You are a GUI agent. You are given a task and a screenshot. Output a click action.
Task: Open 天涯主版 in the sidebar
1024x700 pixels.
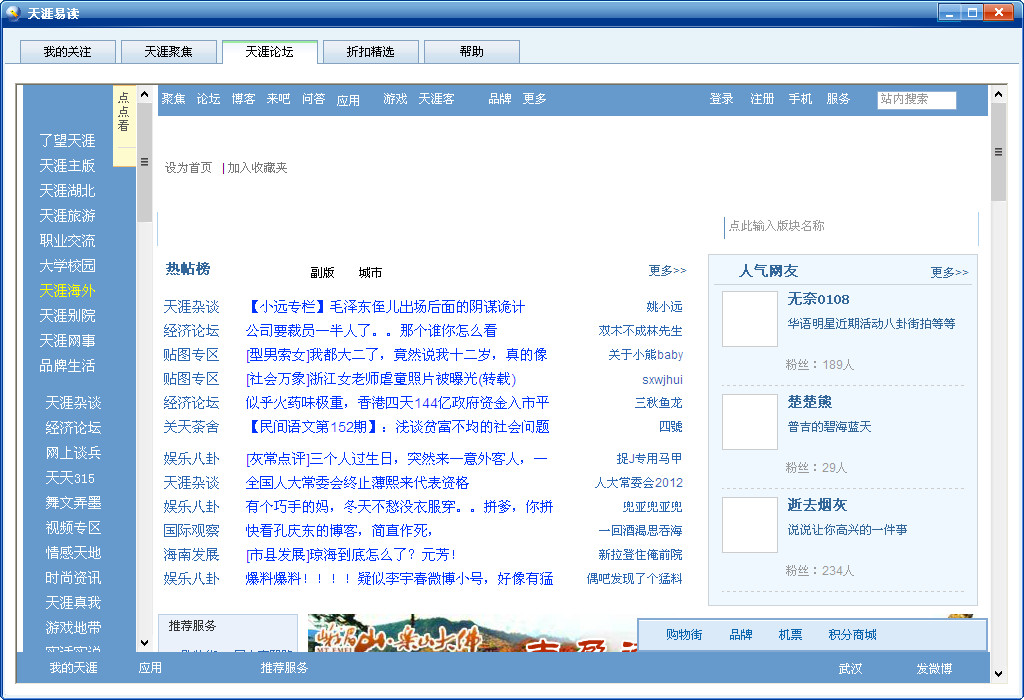click(67, 166)
